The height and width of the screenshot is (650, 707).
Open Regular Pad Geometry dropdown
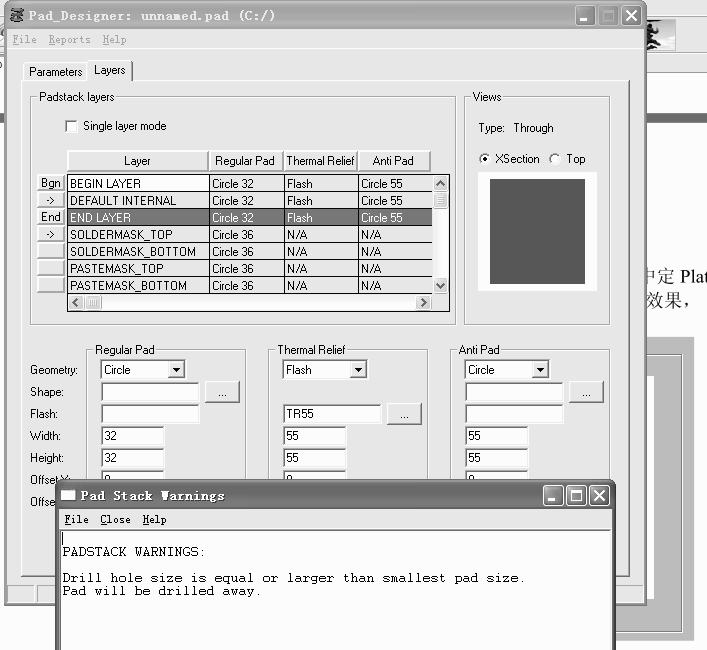tap(176, 370)
